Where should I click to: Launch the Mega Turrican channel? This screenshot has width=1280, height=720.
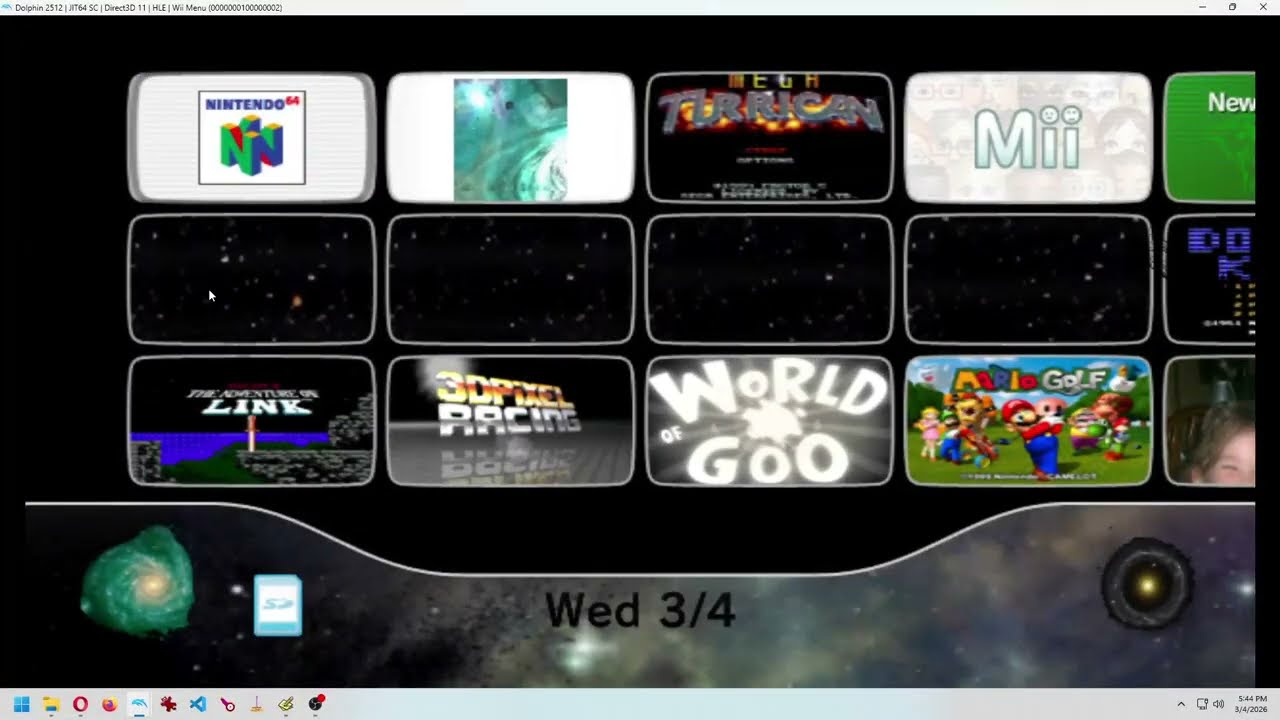pyautogui.click(x=769, y=138)
